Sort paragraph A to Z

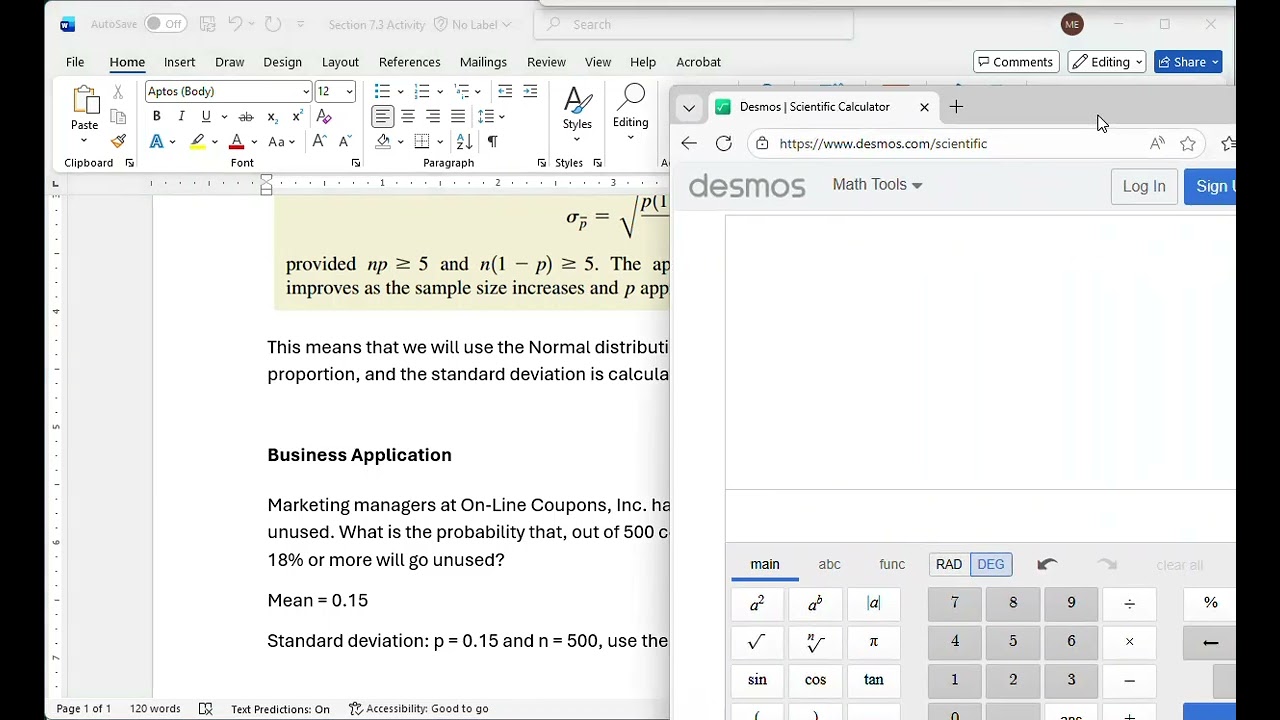[464, 142]
